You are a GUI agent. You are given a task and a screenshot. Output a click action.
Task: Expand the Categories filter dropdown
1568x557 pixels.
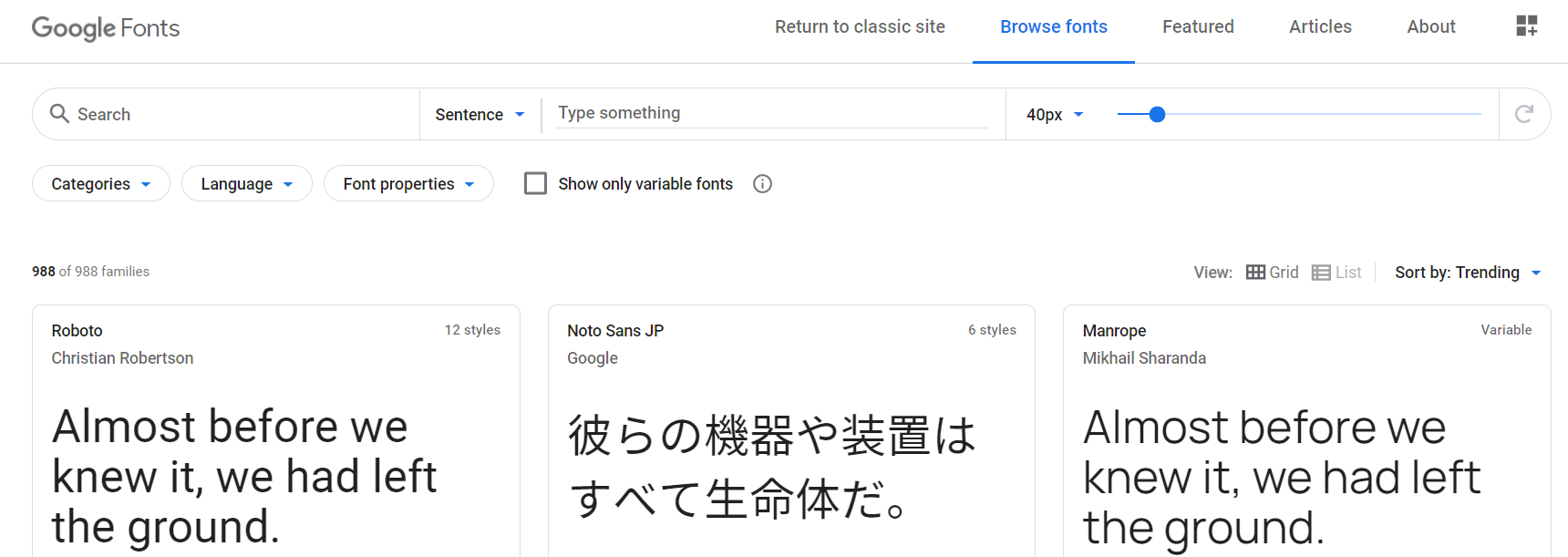click(101, 184)
